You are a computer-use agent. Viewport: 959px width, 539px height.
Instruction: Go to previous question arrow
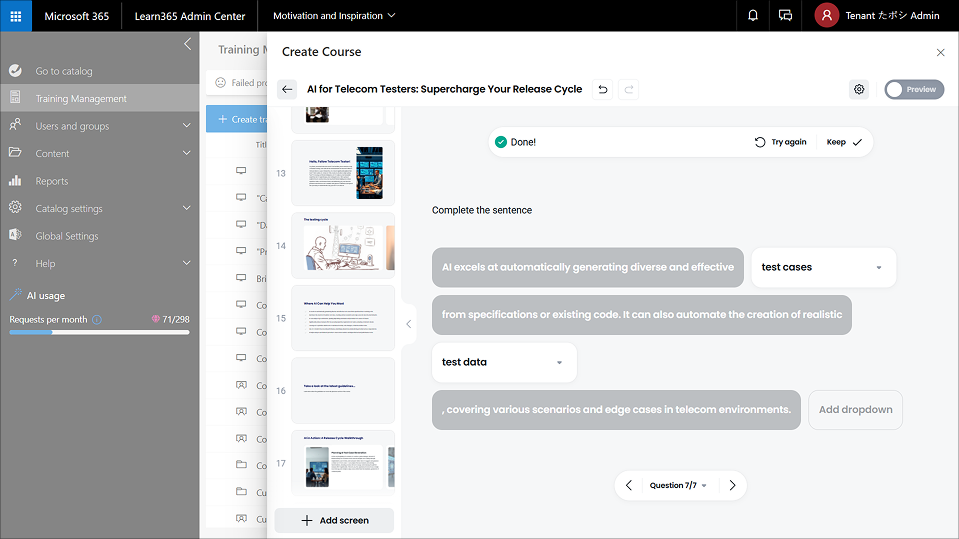pyautogui.click(x=629, y=485)
